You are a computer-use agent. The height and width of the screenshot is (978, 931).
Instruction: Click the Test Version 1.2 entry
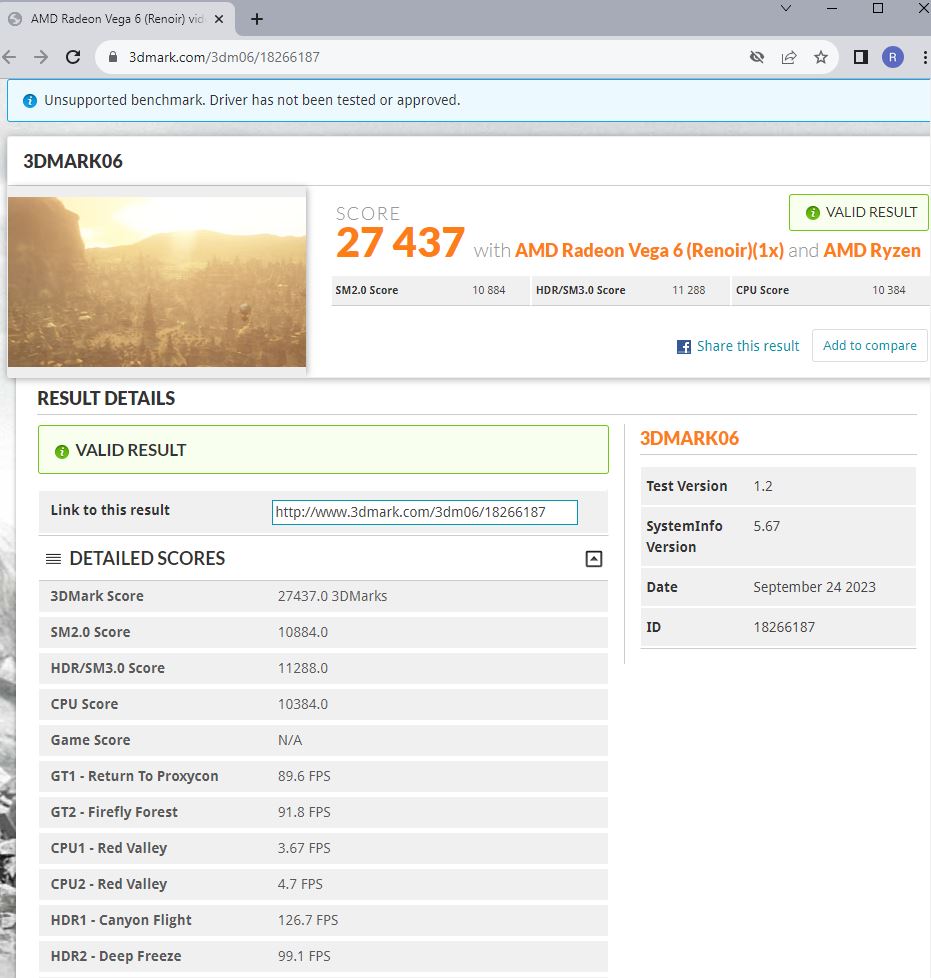pyautogui.click(x=778, y=487)
